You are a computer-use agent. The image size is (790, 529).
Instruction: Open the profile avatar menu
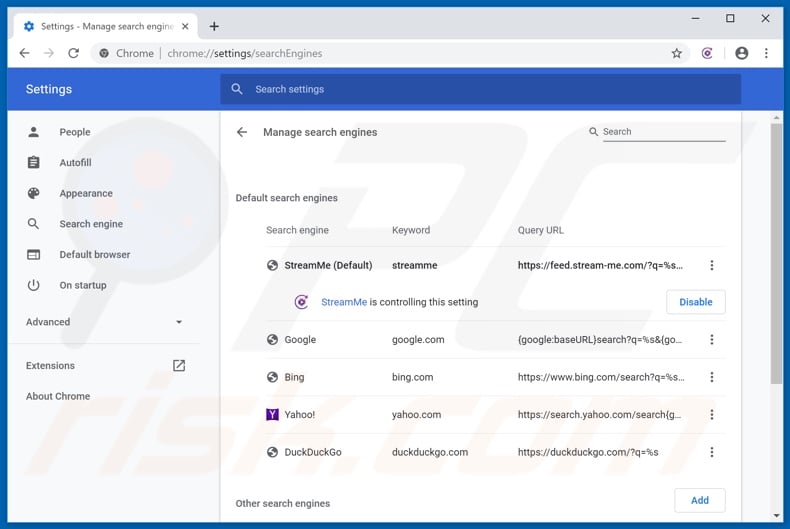[x=742, y=53]
